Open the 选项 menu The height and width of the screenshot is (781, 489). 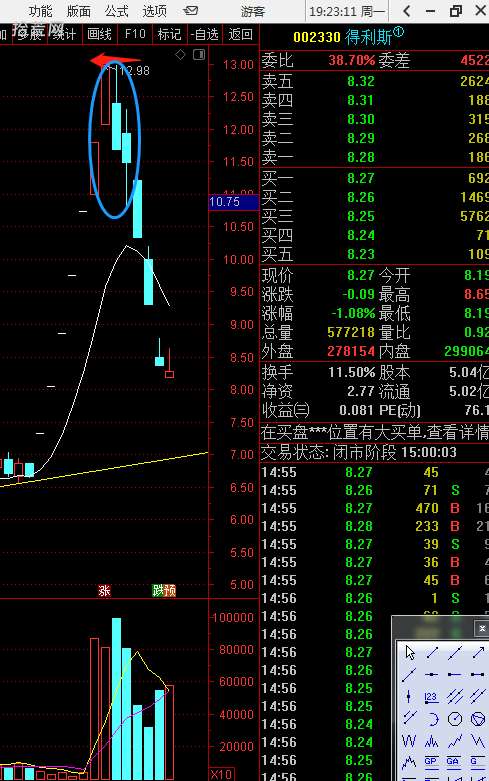tap(154, 11)
